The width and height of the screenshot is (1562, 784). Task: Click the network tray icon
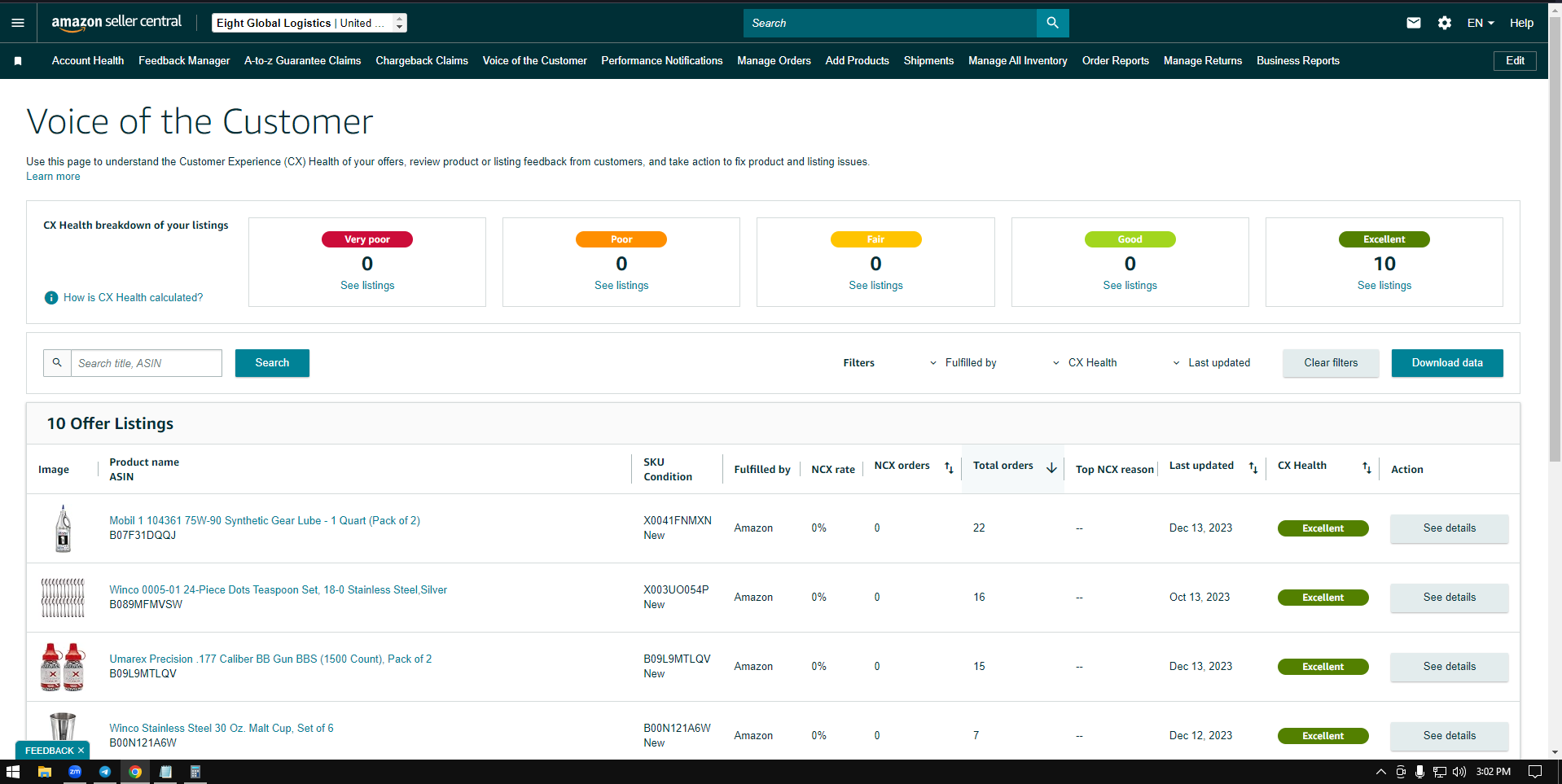pyautogui.click(x=1440, y=772)
